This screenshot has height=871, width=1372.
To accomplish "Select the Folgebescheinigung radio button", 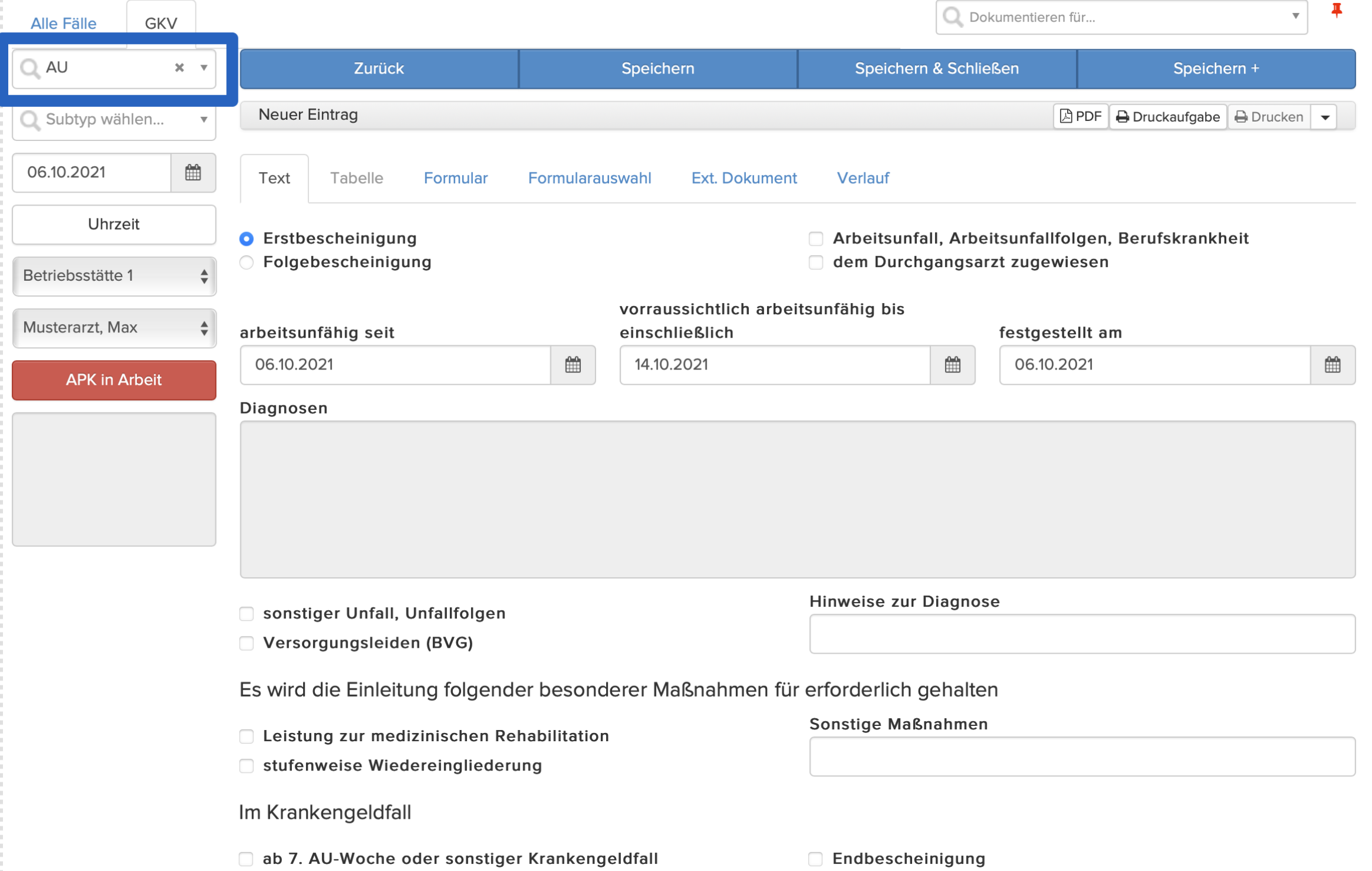I will click(x=247, y=262).
